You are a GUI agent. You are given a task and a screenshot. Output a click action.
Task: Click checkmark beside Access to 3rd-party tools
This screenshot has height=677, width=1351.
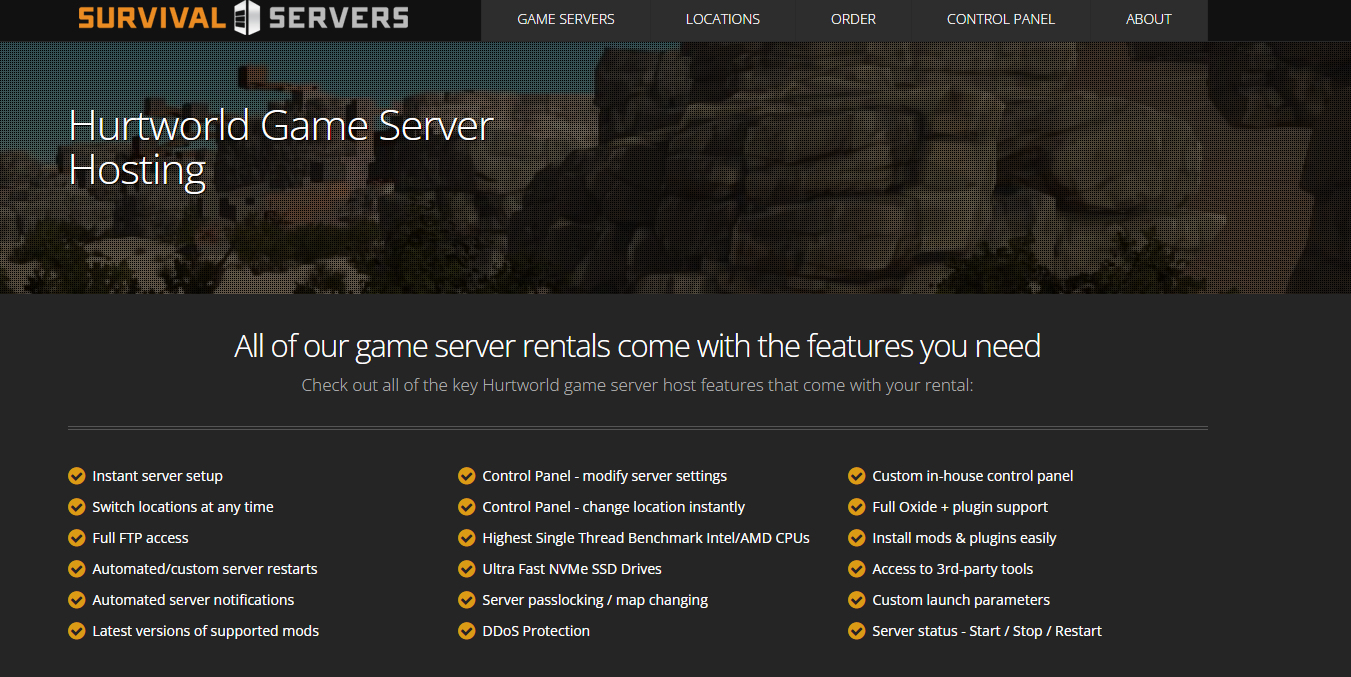[x=856, y=569]
